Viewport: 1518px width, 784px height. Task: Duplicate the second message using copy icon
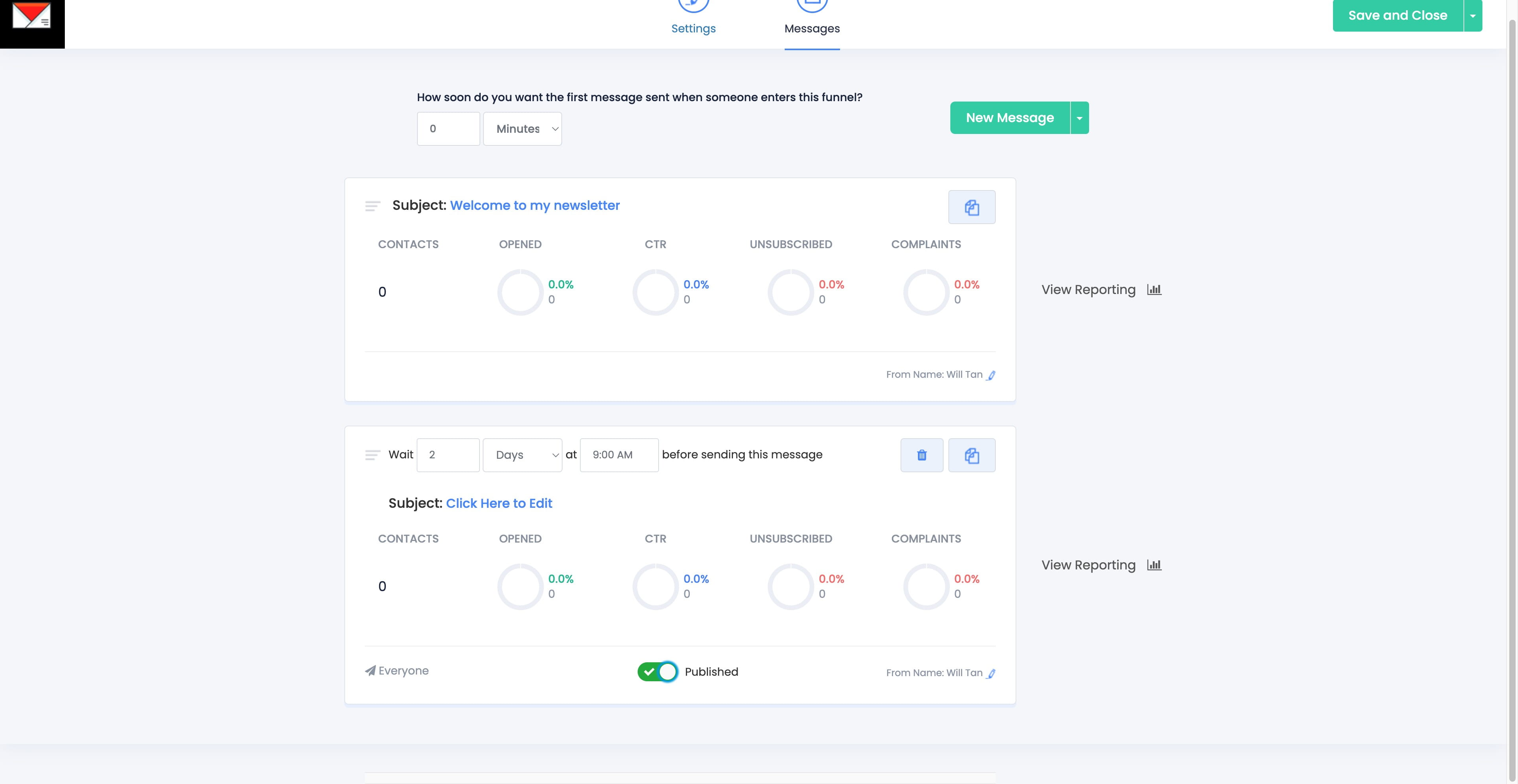point(971,455)
